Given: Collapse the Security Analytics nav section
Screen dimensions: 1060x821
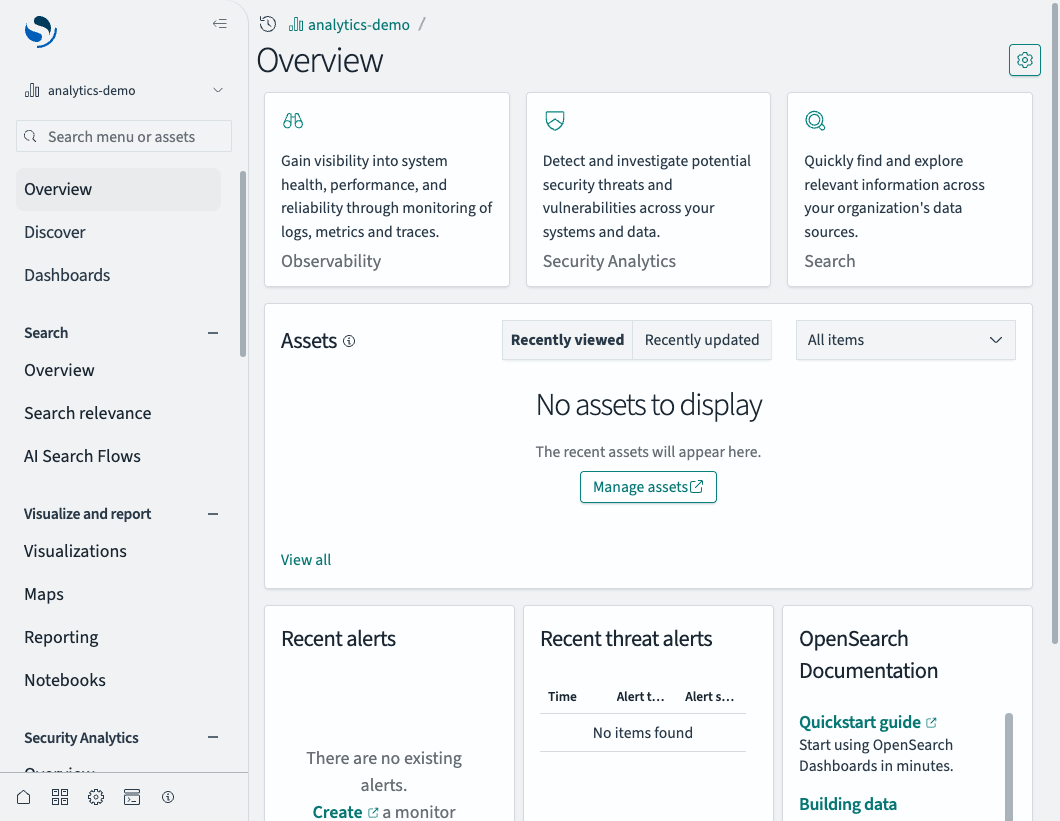Looking at the screenshot, I should (213, 737).
